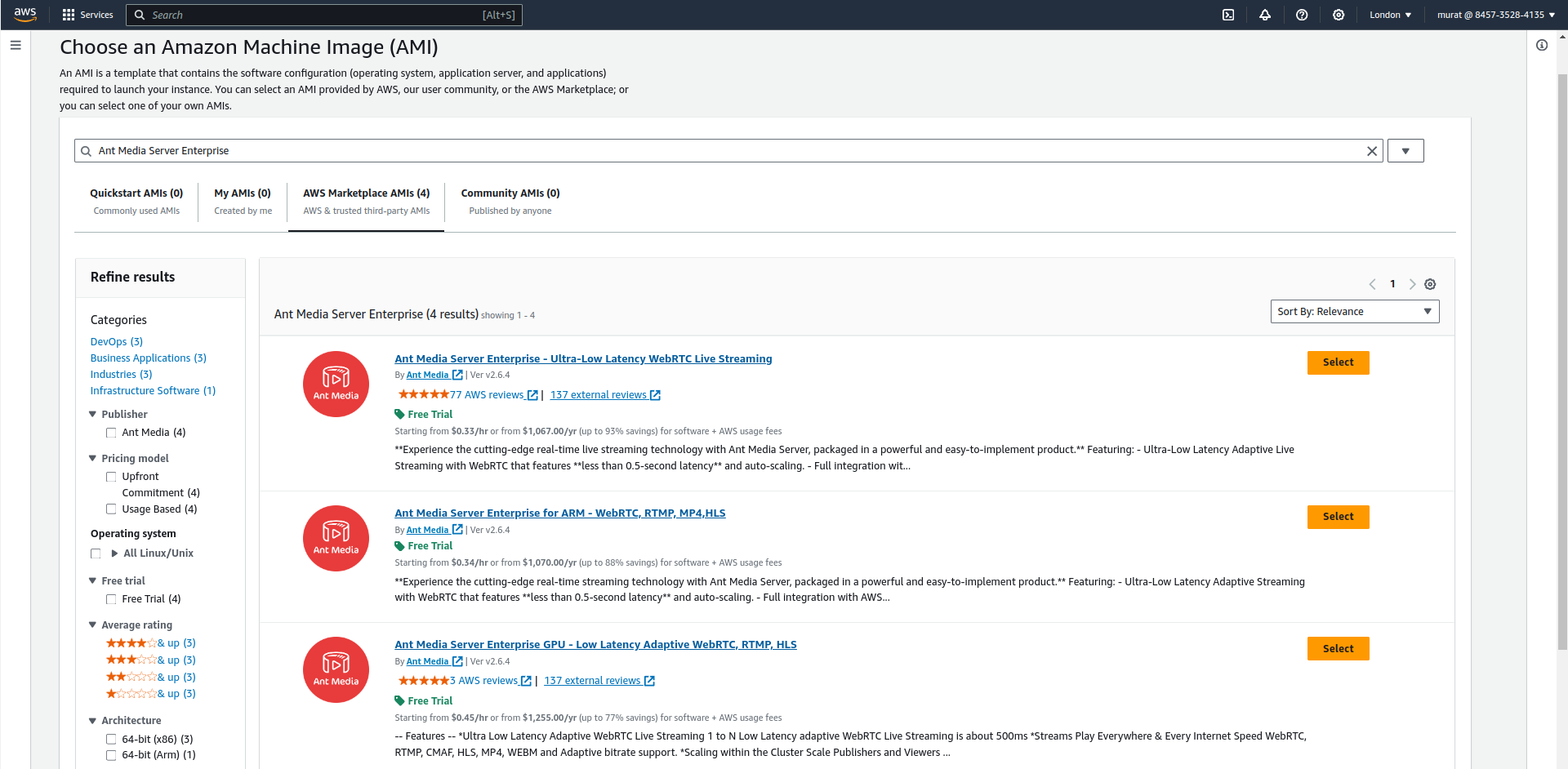Filter by 1 star & up
1568x769 pixels.
tap(151, 694)
